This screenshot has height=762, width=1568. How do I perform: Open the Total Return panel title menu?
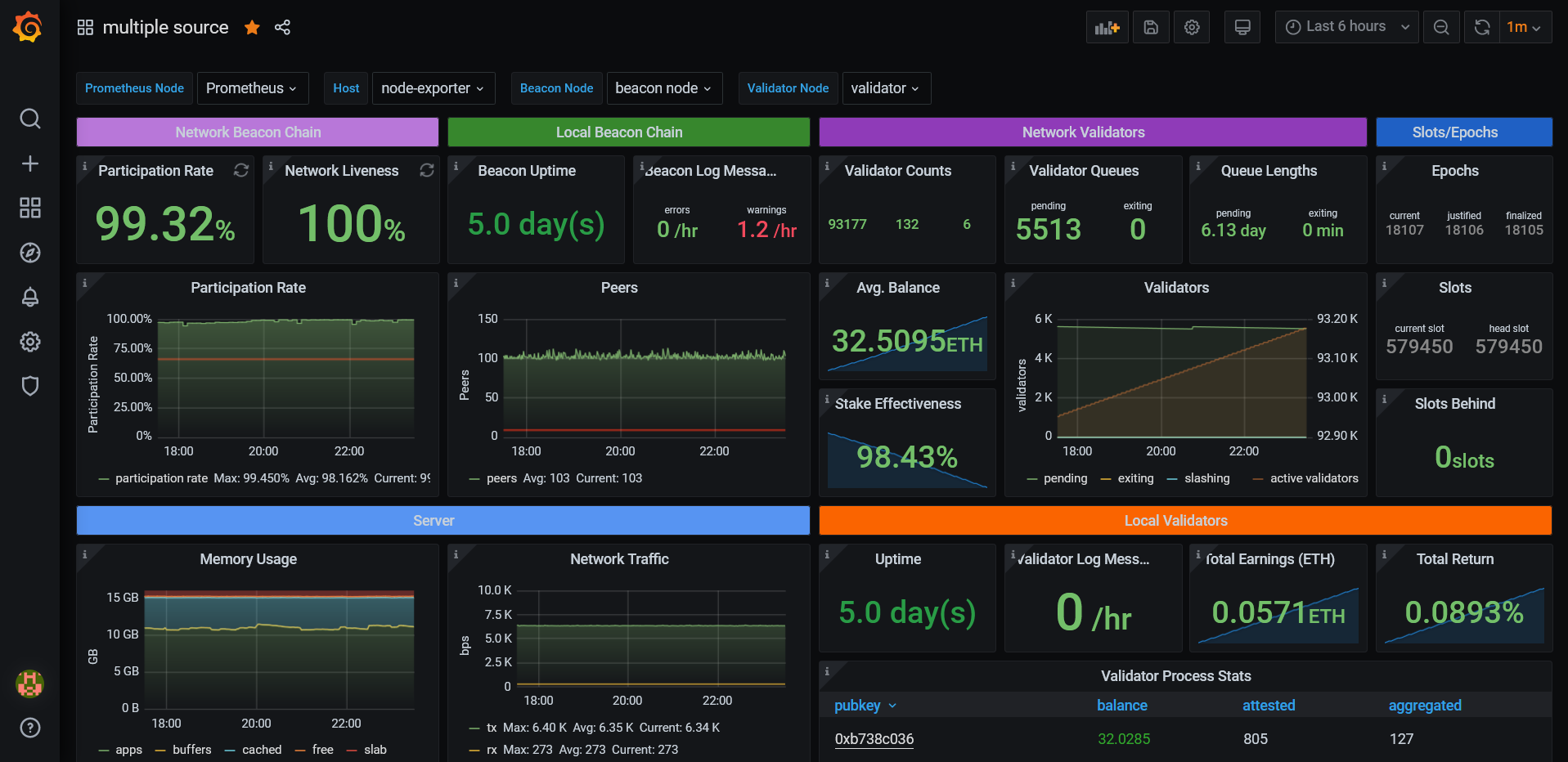coord(1455,559)
